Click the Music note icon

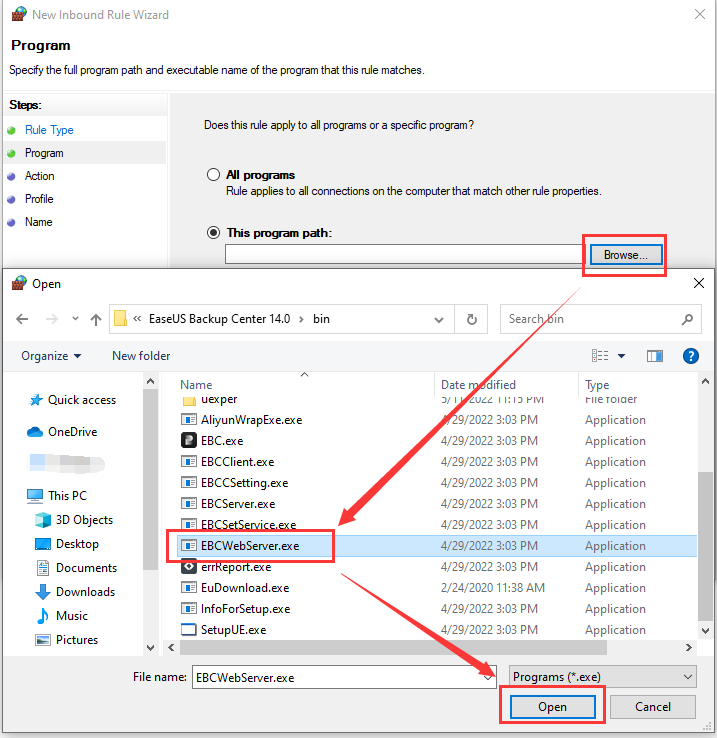point(43,616)
